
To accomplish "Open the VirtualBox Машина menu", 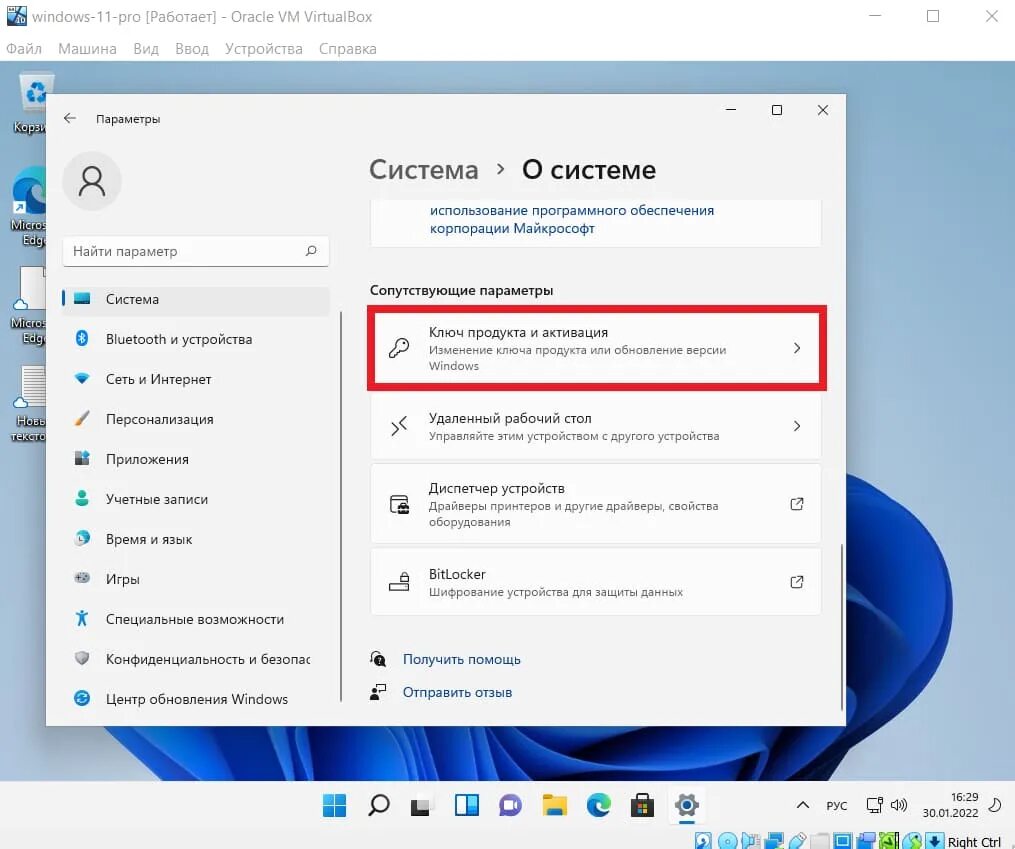I will tap(87, 49).
